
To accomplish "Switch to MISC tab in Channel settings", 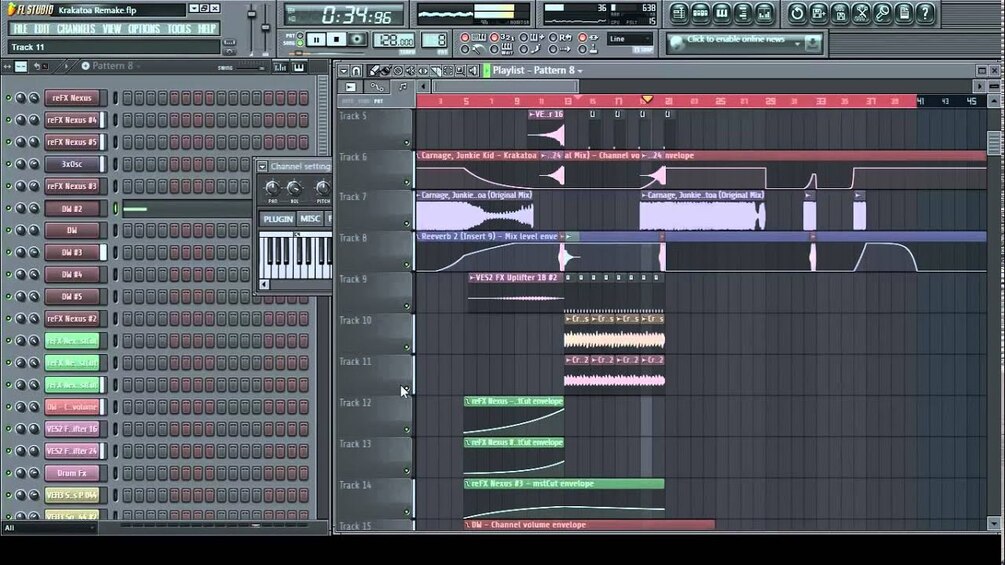I will click(x=310, y=219).
